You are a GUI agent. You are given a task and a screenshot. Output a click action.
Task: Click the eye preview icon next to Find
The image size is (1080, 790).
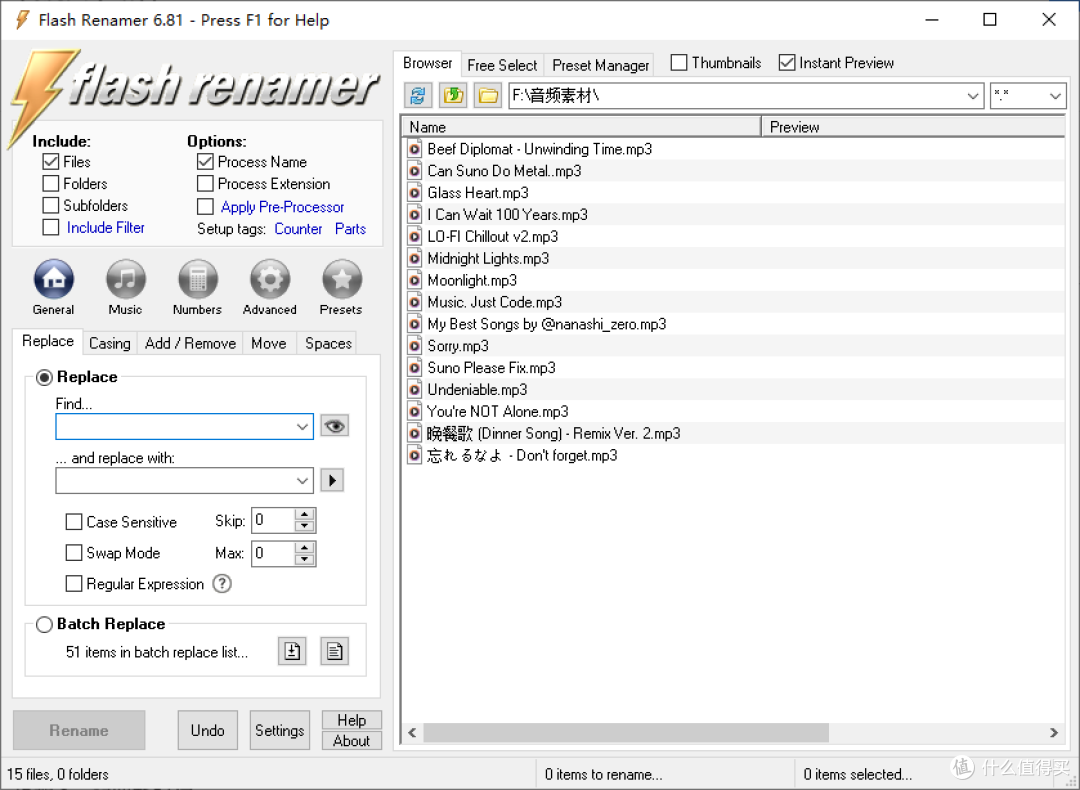tap(335, 426)
